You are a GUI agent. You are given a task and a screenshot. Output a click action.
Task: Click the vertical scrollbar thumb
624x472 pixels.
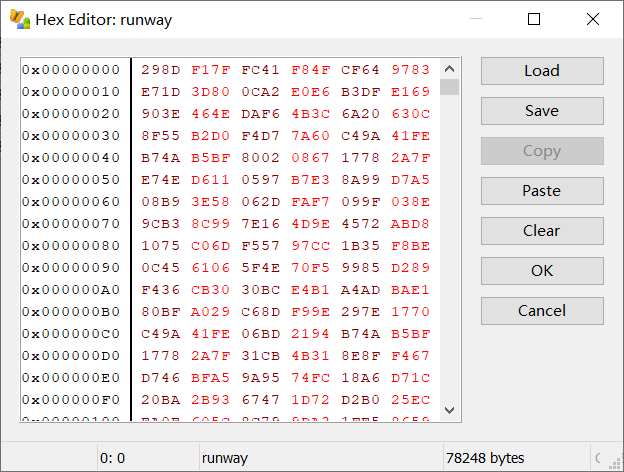point(449,87)
